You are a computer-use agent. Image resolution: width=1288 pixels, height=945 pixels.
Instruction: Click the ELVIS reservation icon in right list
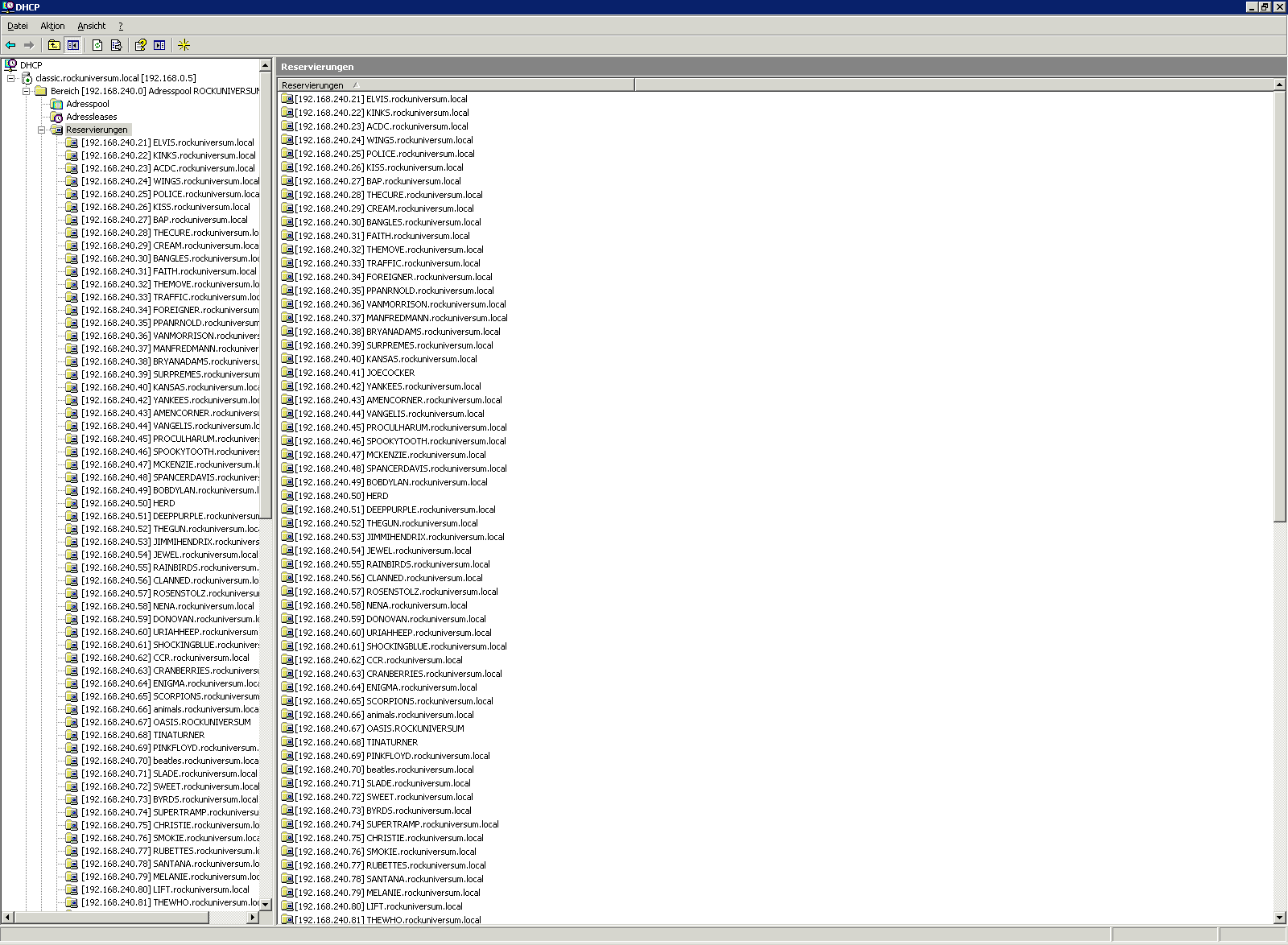(287, 99)
